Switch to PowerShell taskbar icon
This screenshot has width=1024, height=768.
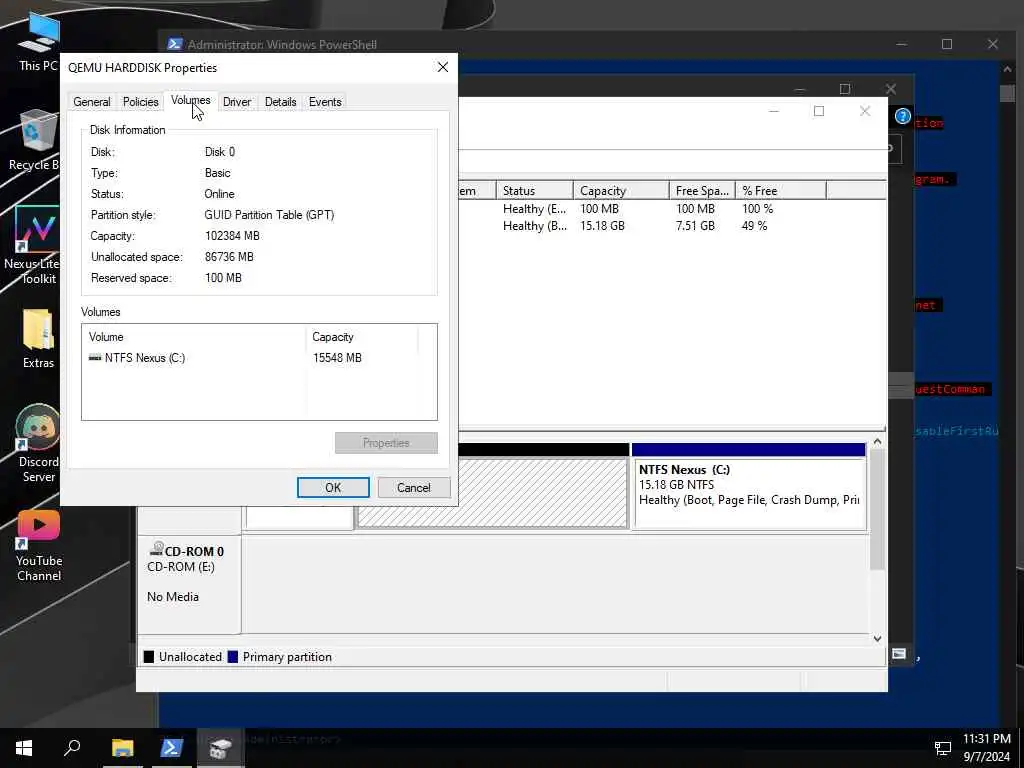tap(171, 748)
